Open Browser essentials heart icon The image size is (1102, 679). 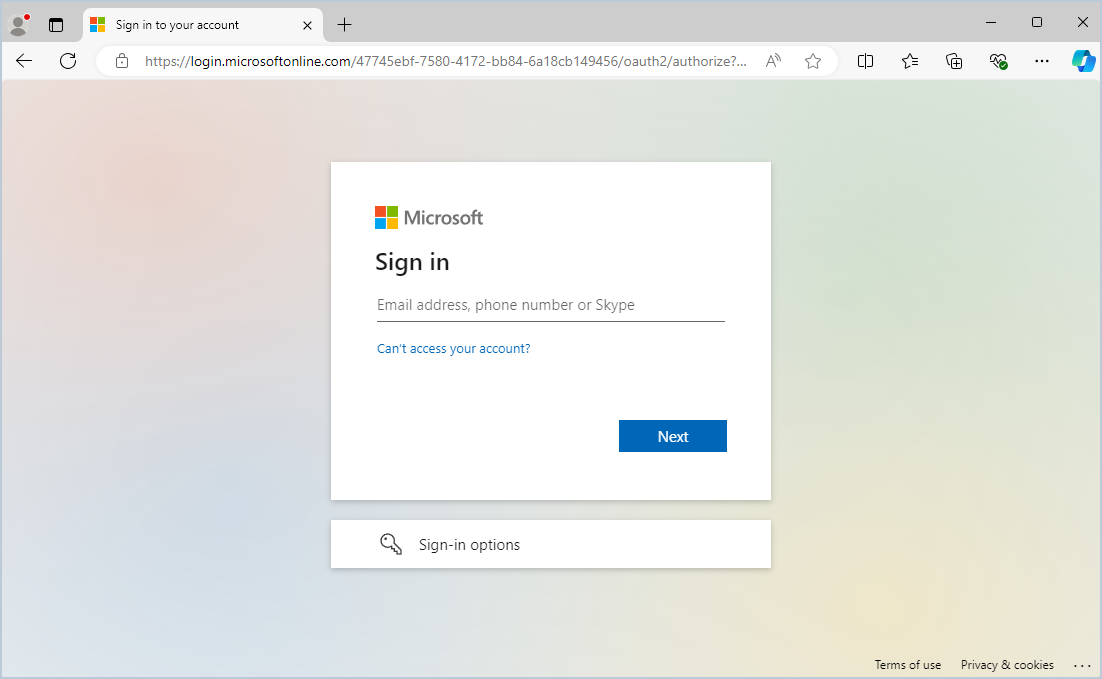click(998, 61)
